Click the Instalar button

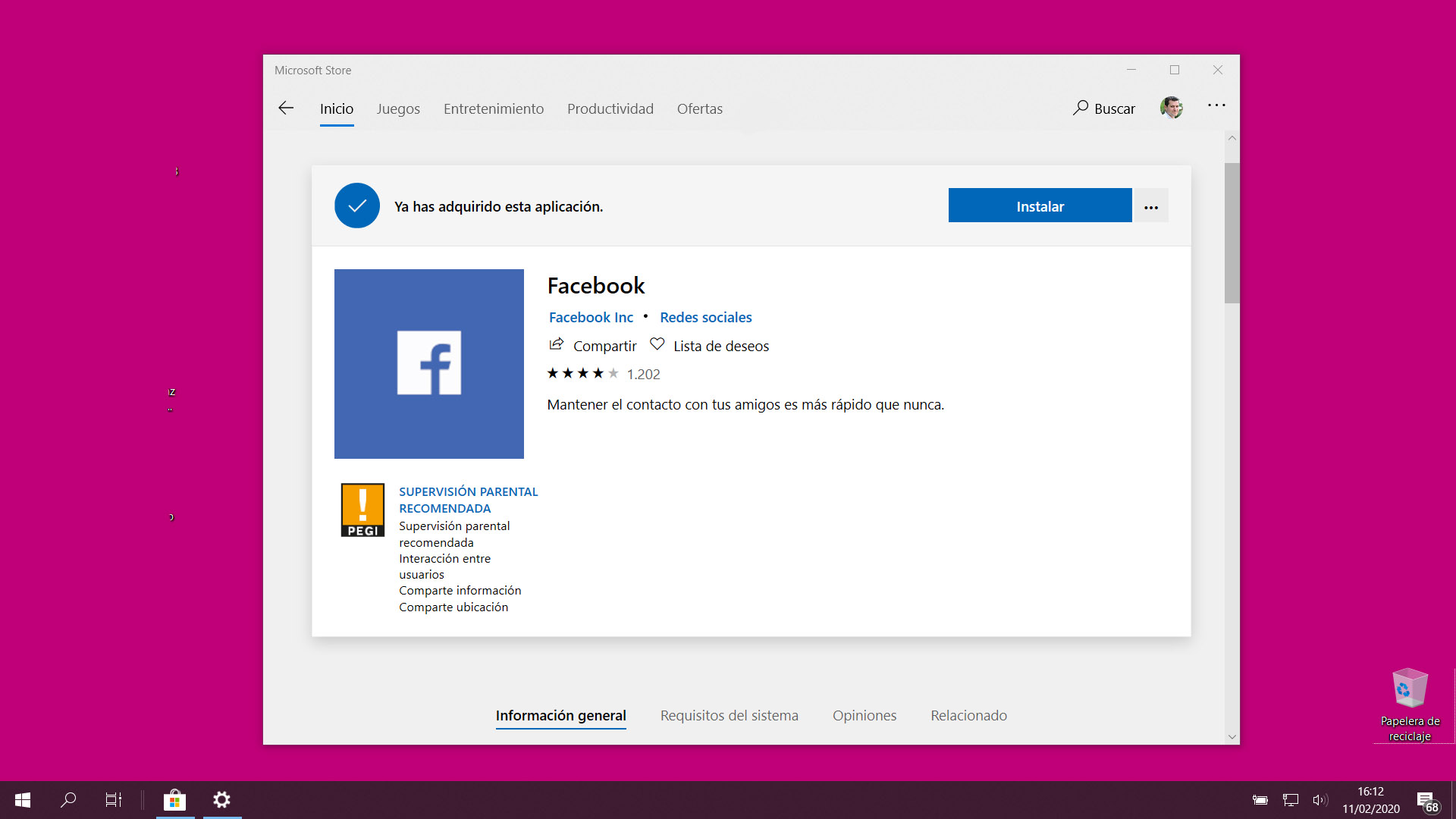click(1040, 206)
